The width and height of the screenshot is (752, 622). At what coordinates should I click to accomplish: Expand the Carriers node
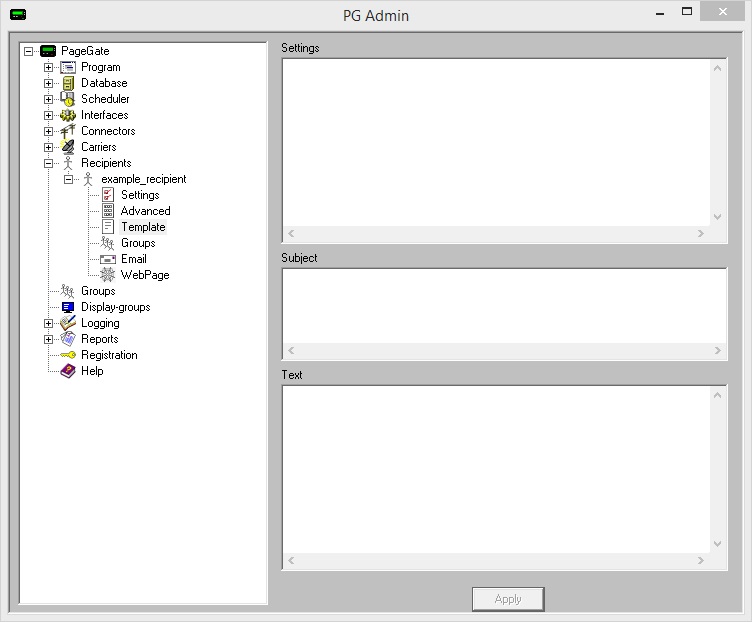48,147
